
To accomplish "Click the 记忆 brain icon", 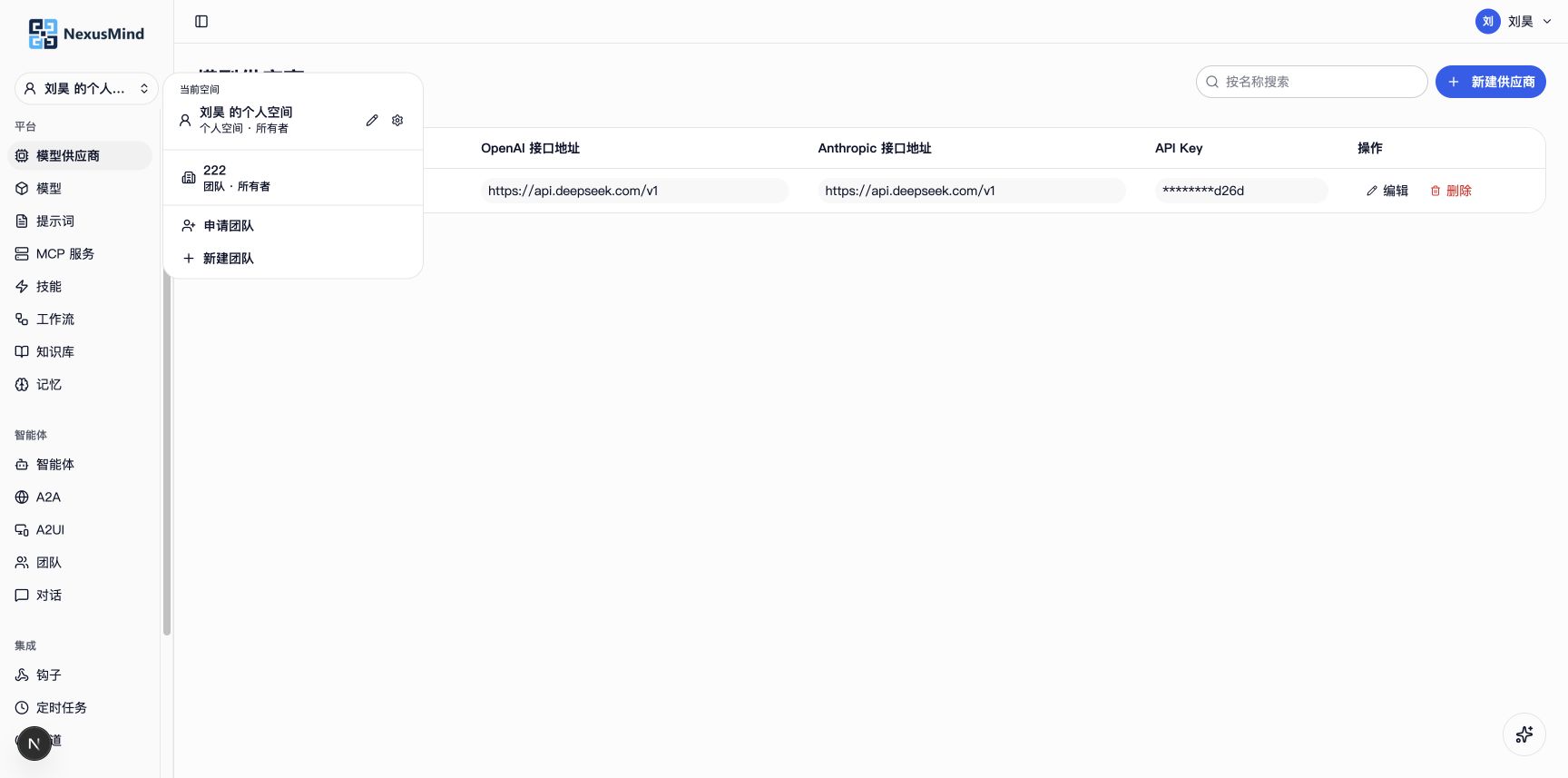I will tap(22, 384).
